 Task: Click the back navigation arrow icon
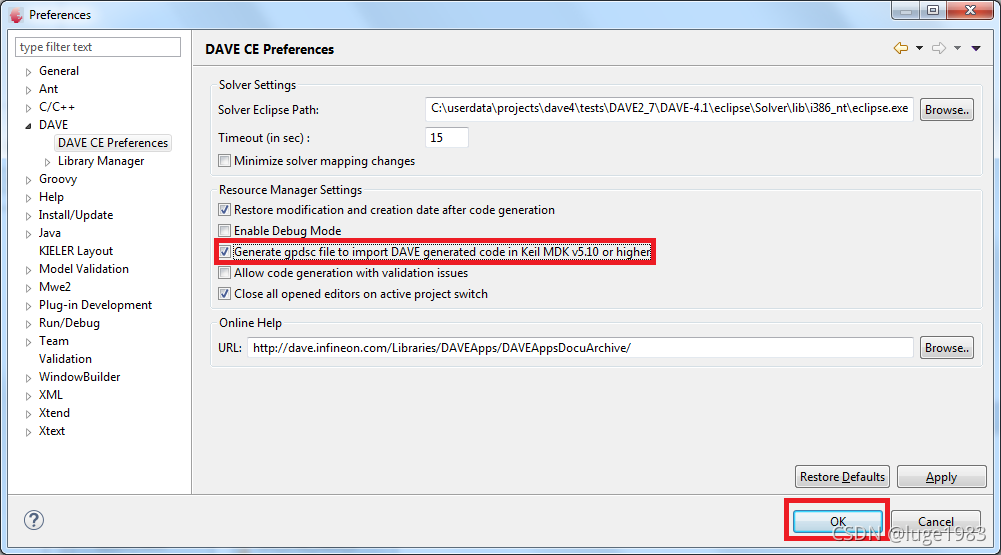901,48
